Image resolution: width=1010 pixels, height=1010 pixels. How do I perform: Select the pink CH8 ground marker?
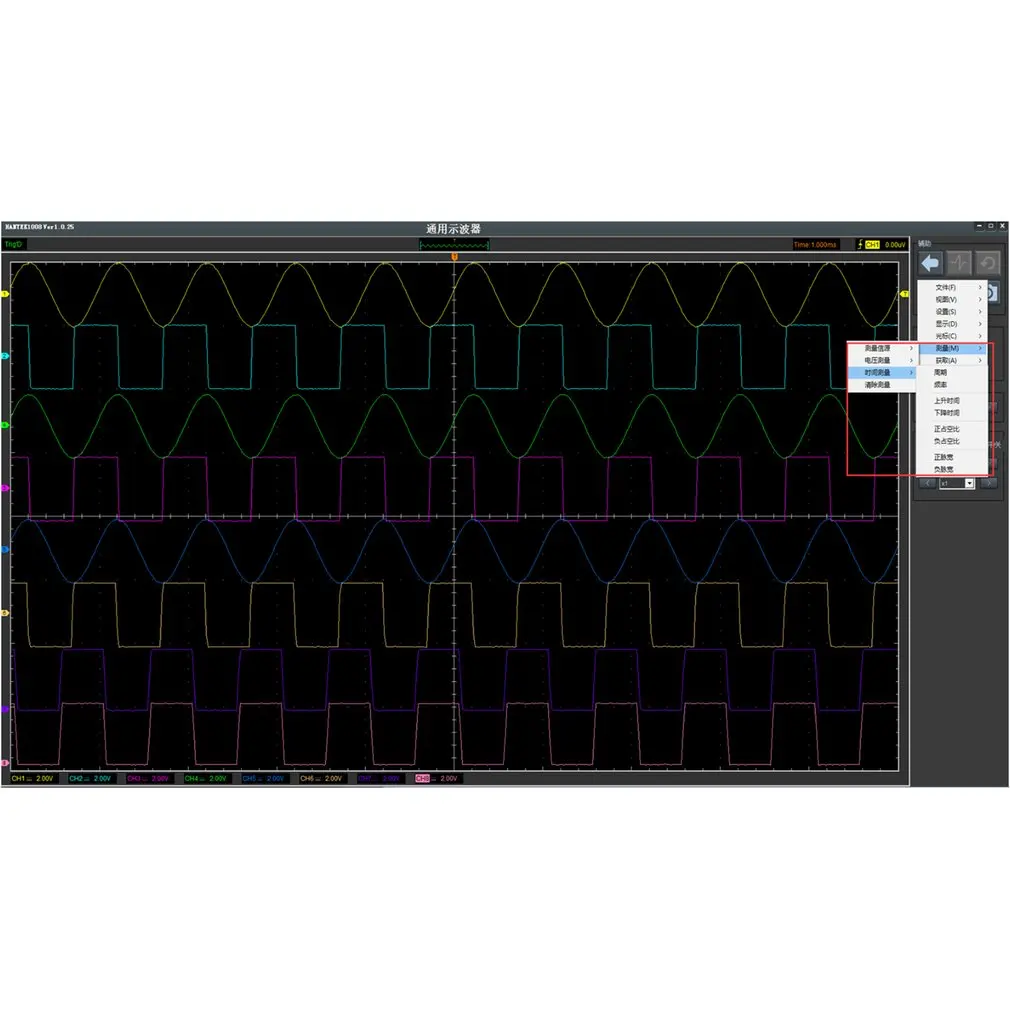coord(5,763)
